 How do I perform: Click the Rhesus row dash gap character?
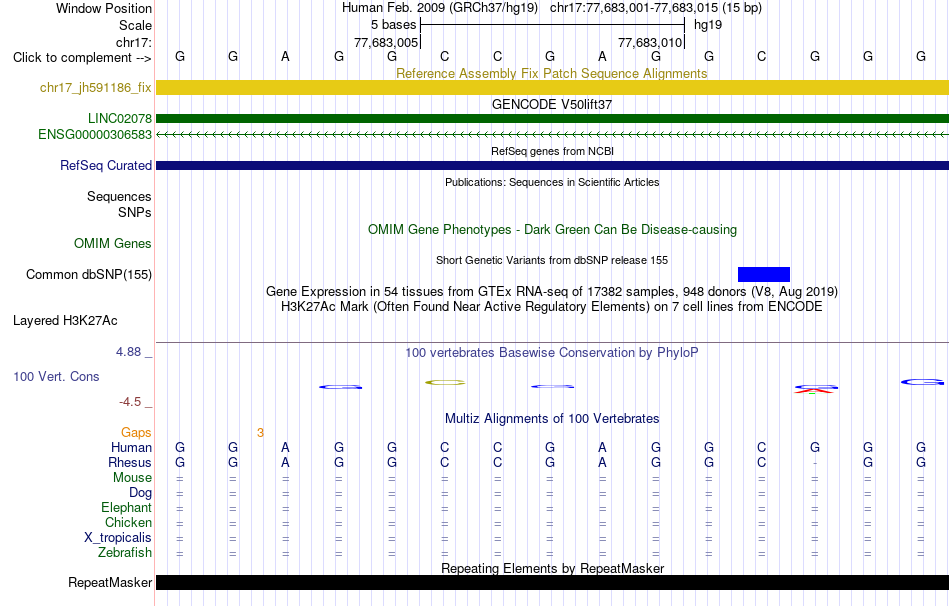pyautogui.click(x=815, y=464)
